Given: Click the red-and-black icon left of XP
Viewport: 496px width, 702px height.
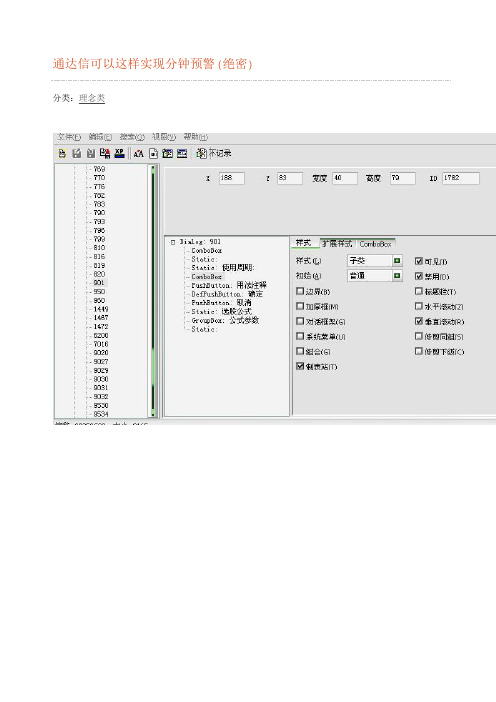Looking at the screenshot, I should (x=105, y=154).
